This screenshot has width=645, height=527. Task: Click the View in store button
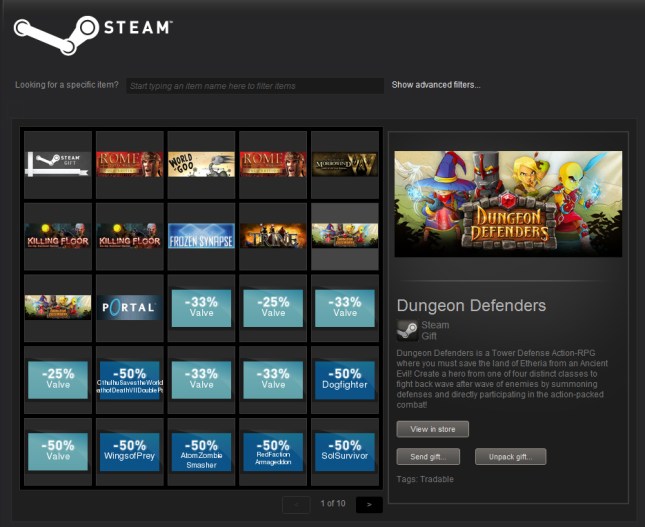pos(432,429)
